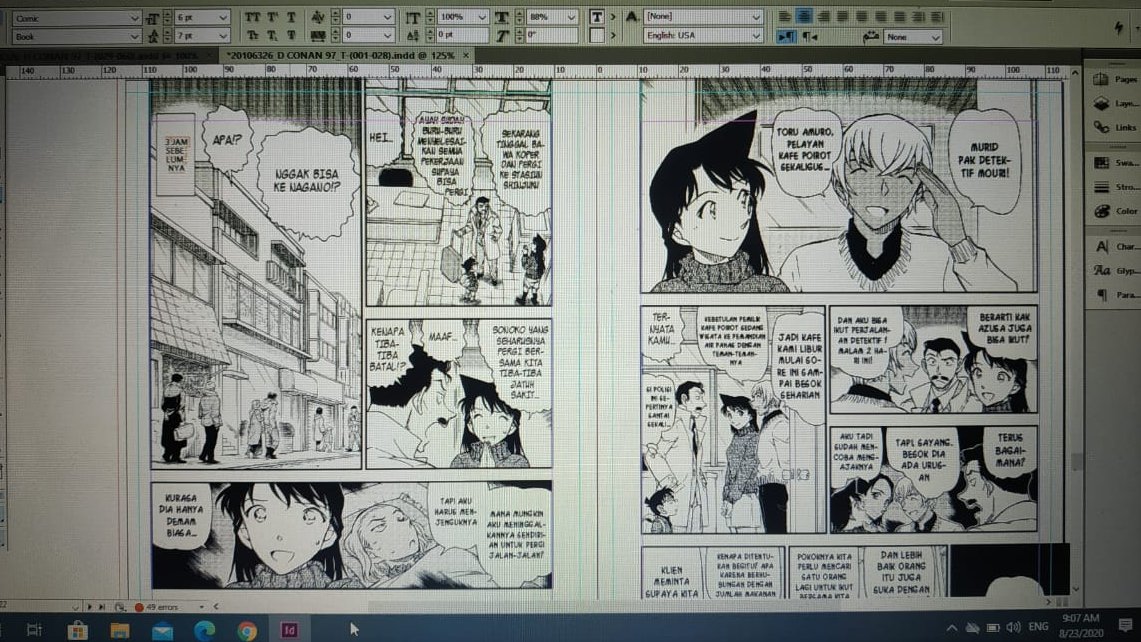Viewport: 1141px width, 642px height.
Task: Open language dropdown showing English: USA
Action: 703,35
